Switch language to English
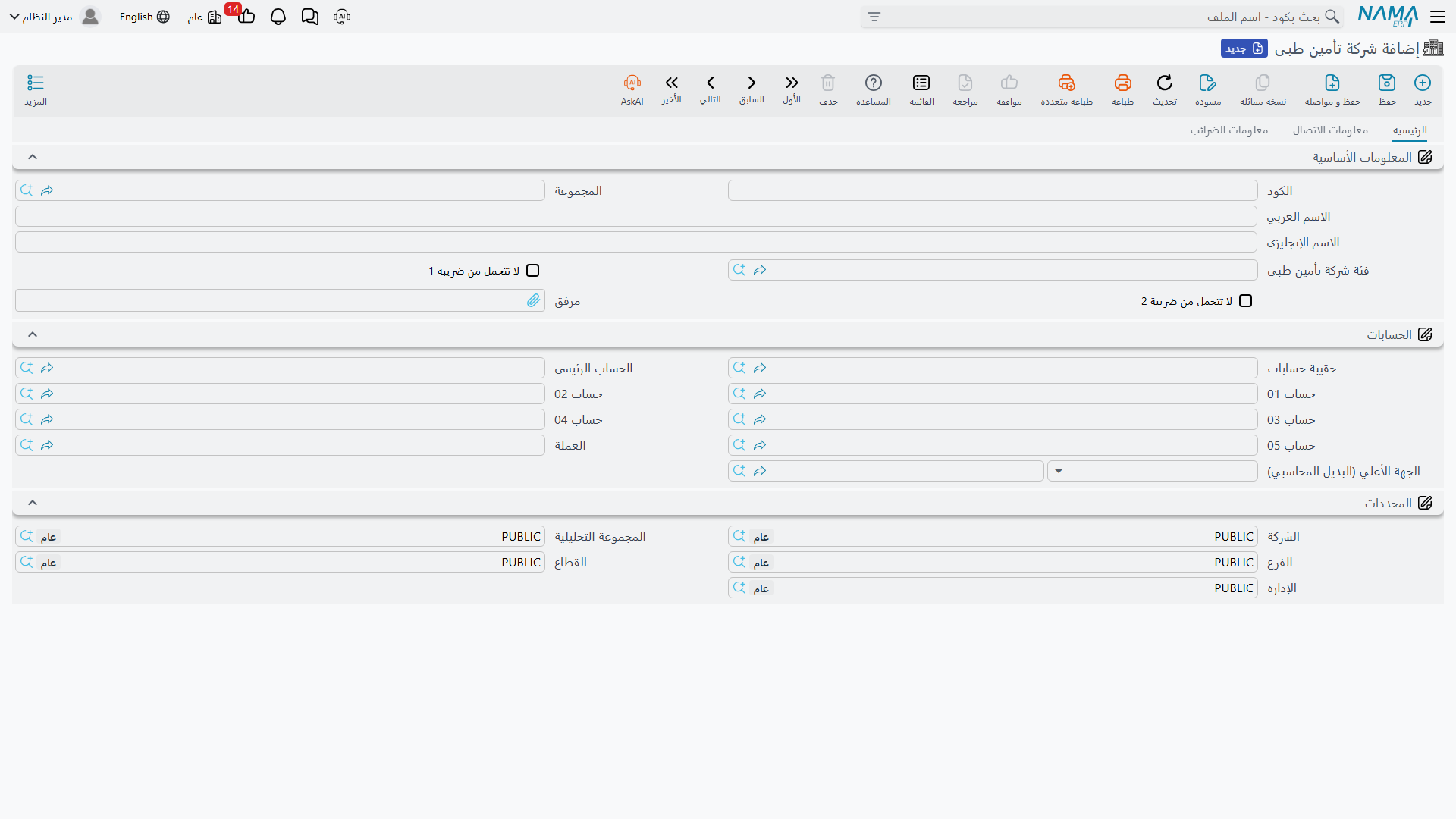The width and height of the screenshot is (1456, 819). [144, 17]
